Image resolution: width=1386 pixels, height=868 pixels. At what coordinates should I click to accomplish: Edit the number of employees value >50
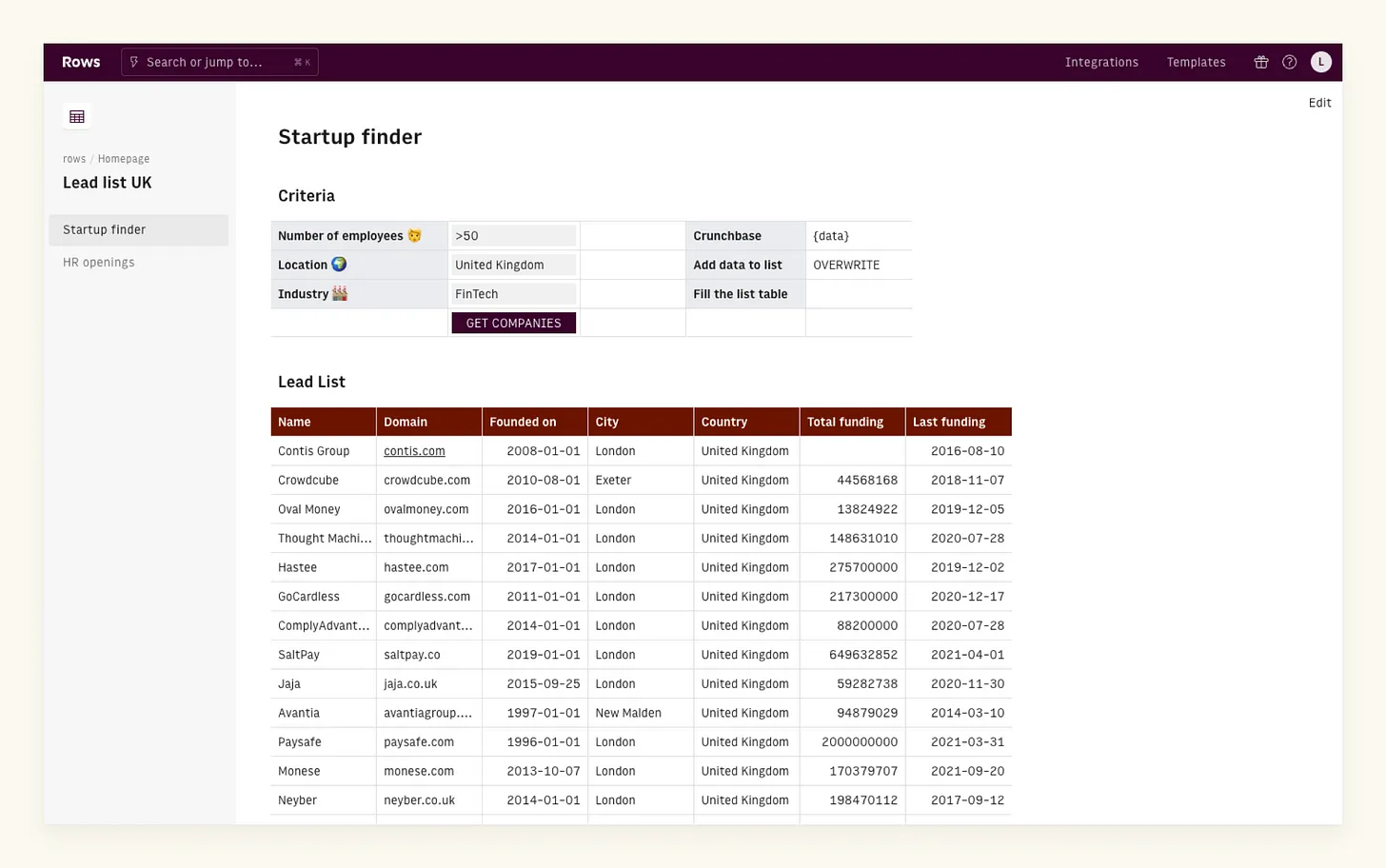pos(514,236)
